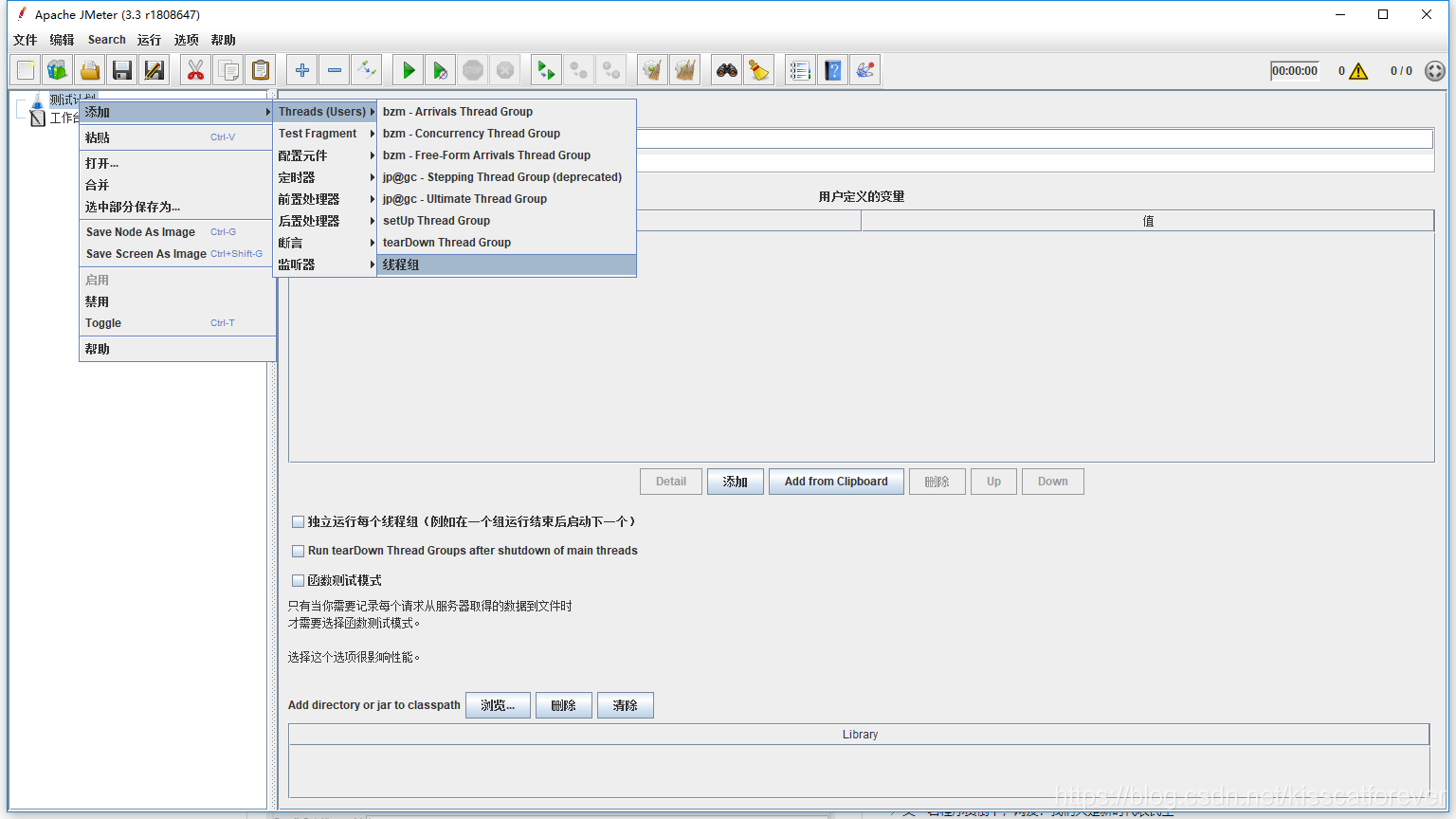Click the 清除 classpath button
The width and height of the screenshot is (1456, 819).
(x=626, y=705)
